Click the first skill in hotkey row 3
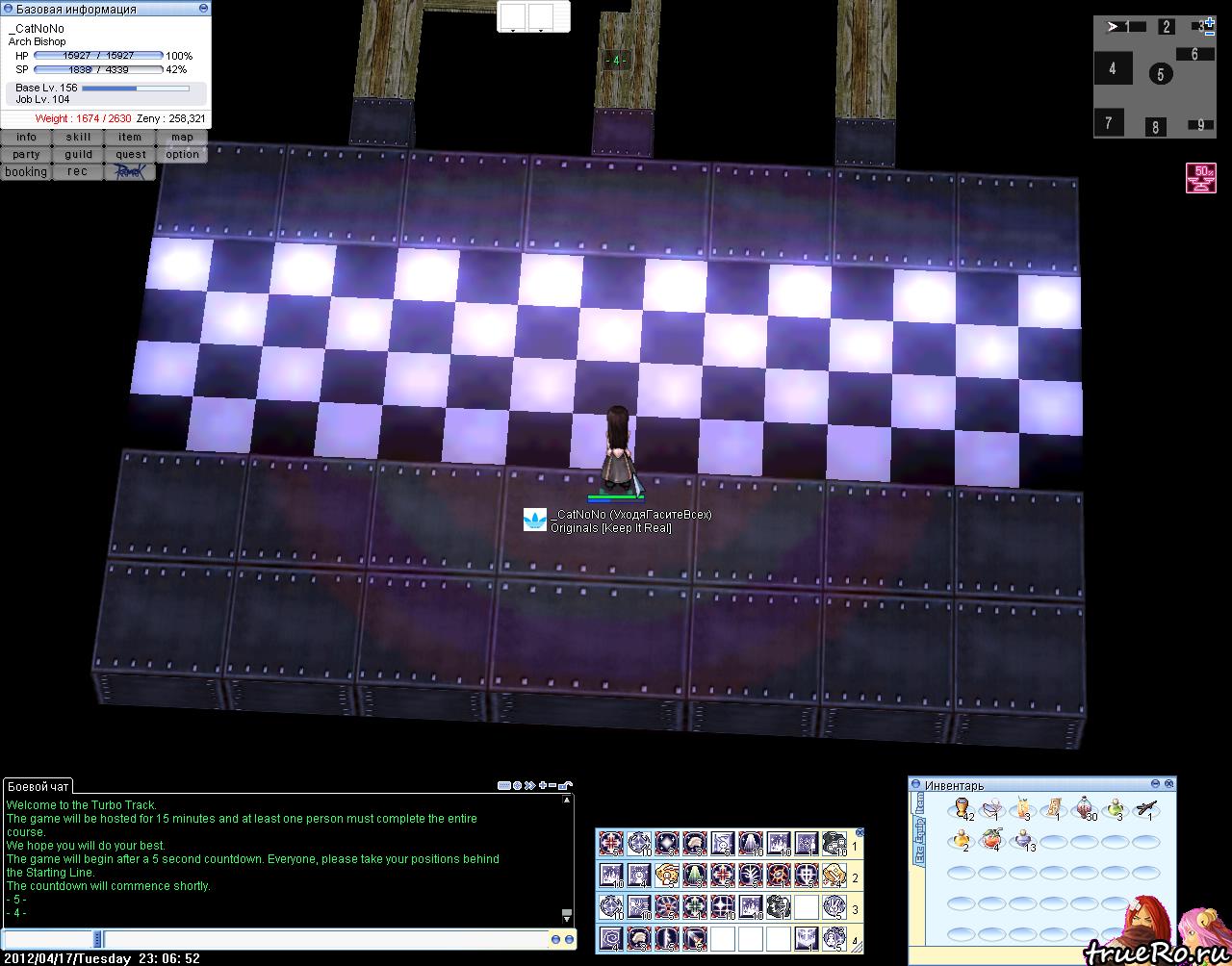This screenshot has width=1232, height=966. point(611,906)
